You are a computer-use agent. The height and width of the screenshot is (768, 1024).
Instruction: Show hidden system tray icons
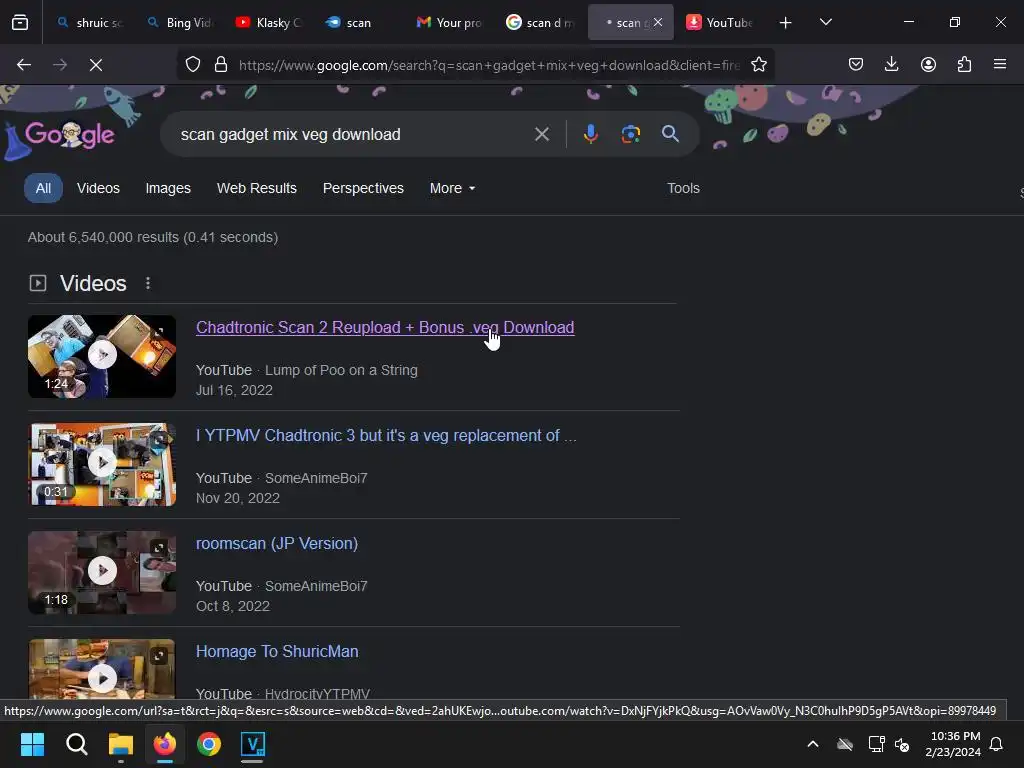(813, 744)
